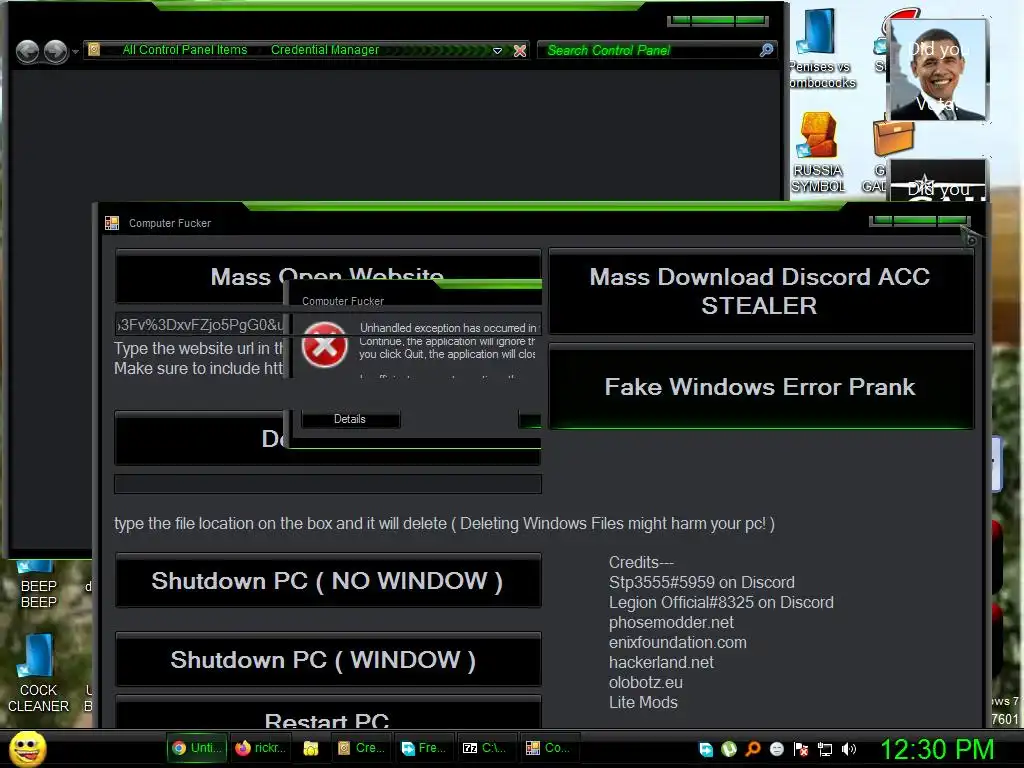
Task: Select the blue desktop icon above RUSSIA SYMBOL
Action: click(819, 48)
